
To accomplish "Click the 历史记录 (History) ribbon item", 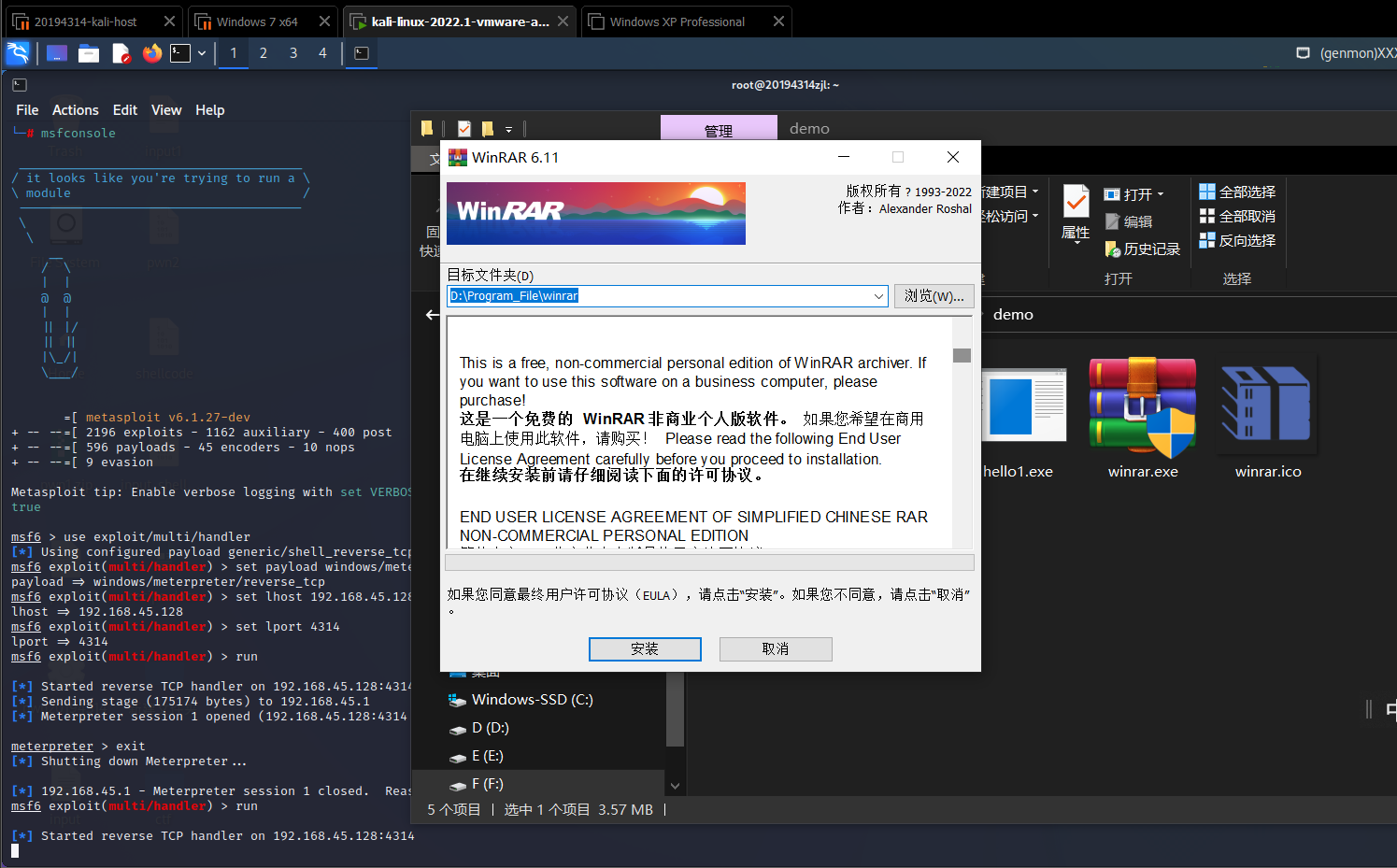I will click(x=1142, y=249).
